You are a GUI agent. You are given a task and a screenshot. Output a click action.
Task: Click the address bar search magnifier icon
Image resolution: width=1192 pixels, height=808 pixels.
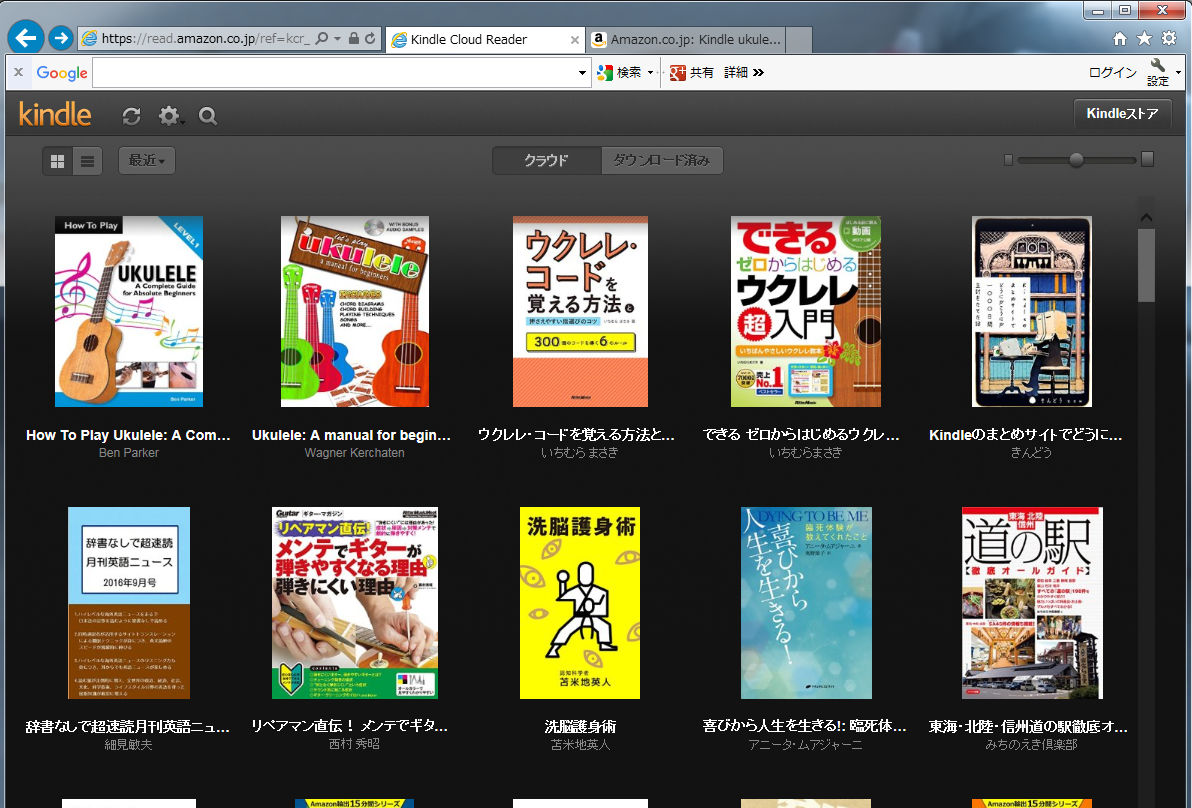pos(322,38)
